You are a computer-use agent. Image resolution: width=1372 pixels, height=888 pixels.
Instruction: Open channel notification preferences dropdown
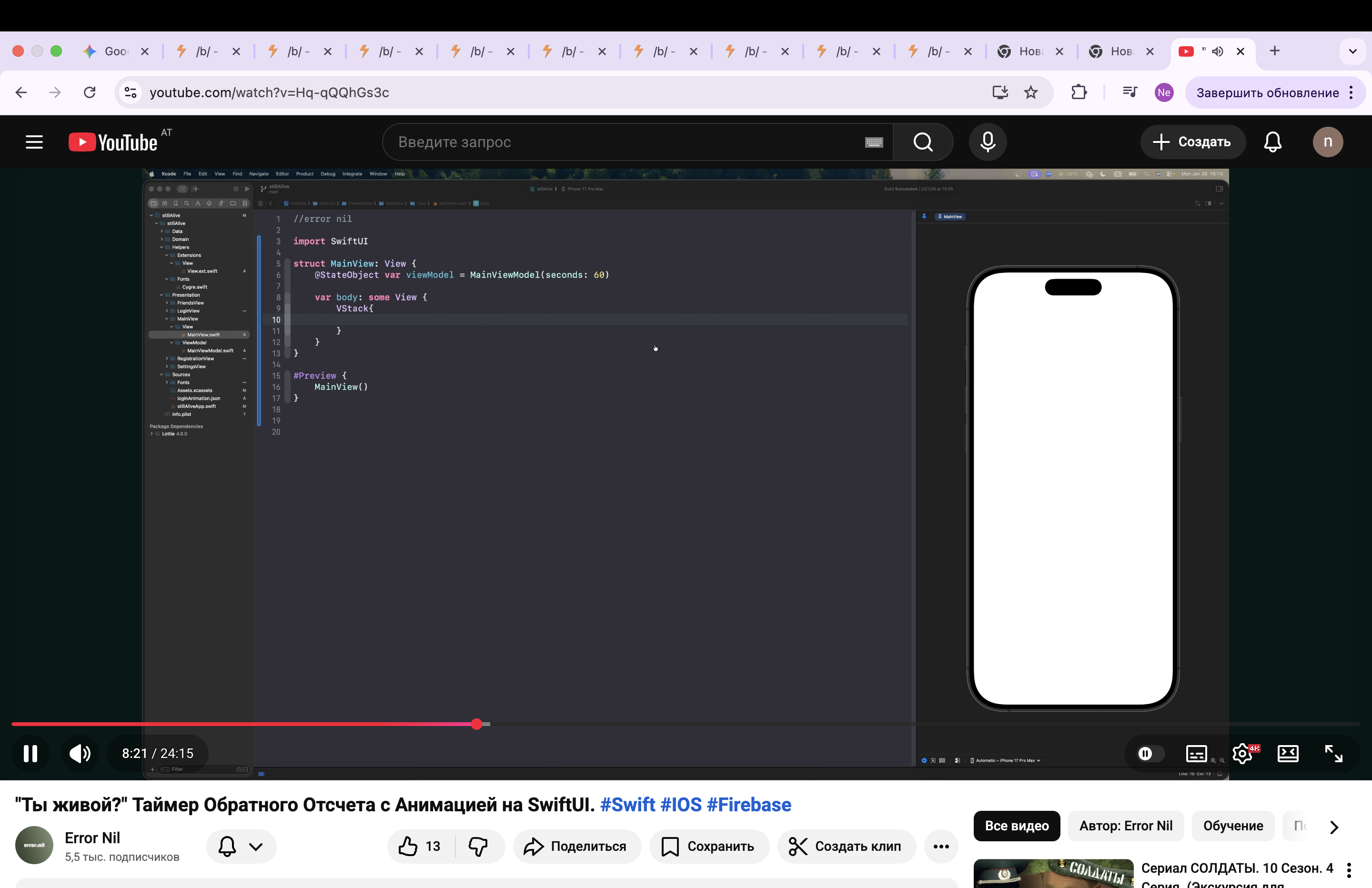(x=241, y=846)
